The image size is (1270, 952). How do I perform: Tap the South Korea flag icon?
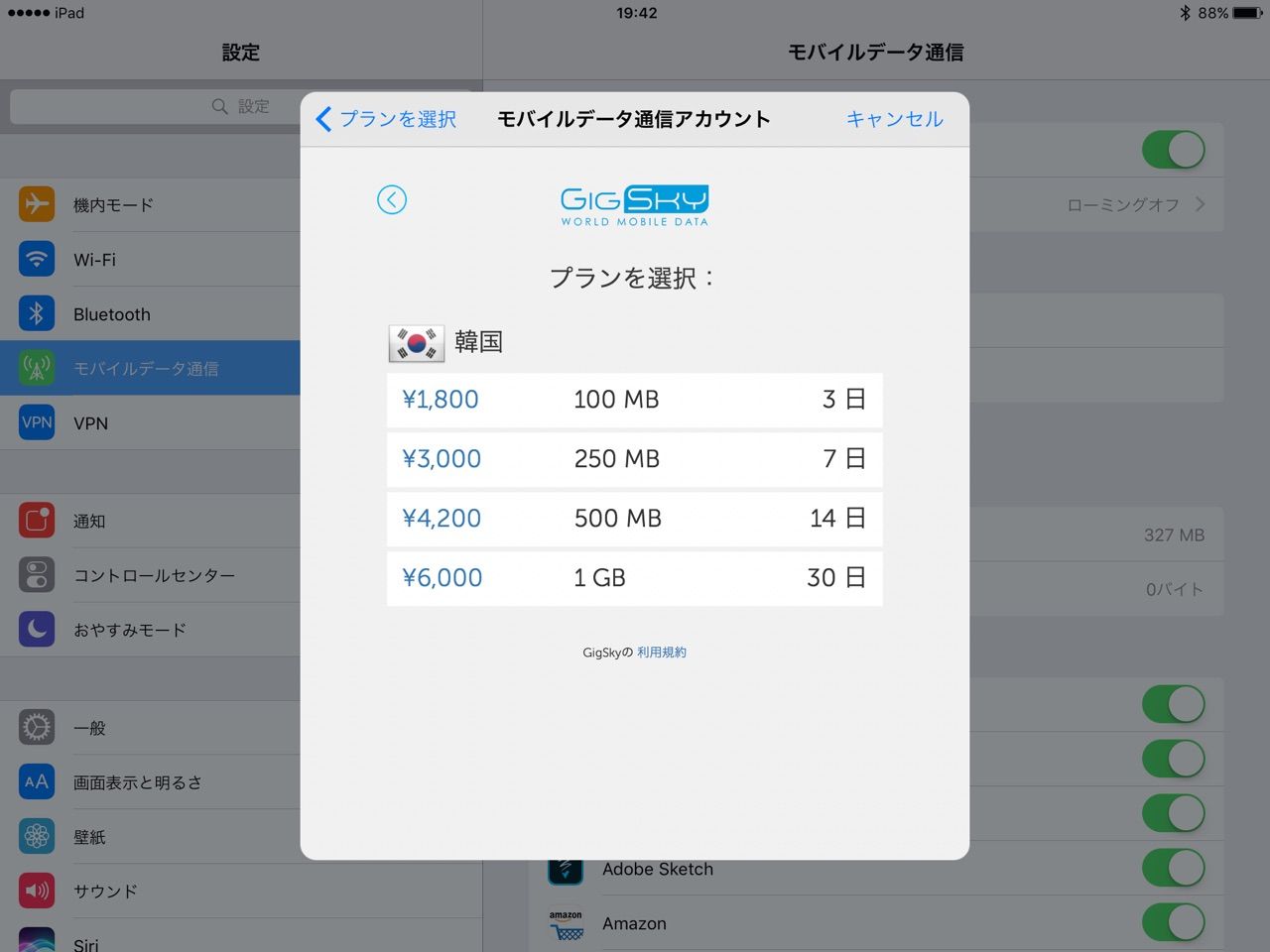coord(417,343)
